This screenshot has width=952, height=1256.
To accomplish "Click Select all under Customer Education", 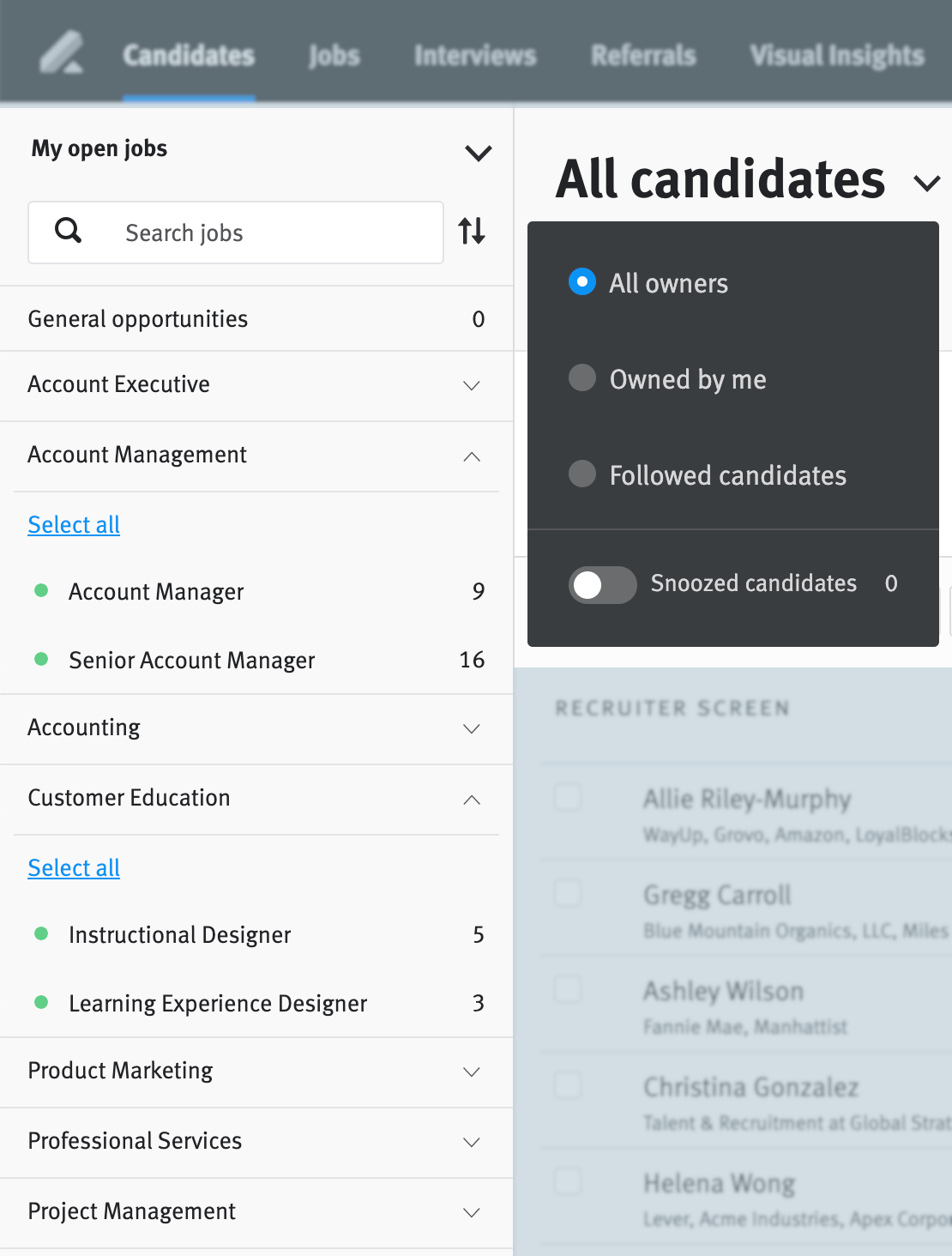I will pyautogui.click(x=74, y=867).
